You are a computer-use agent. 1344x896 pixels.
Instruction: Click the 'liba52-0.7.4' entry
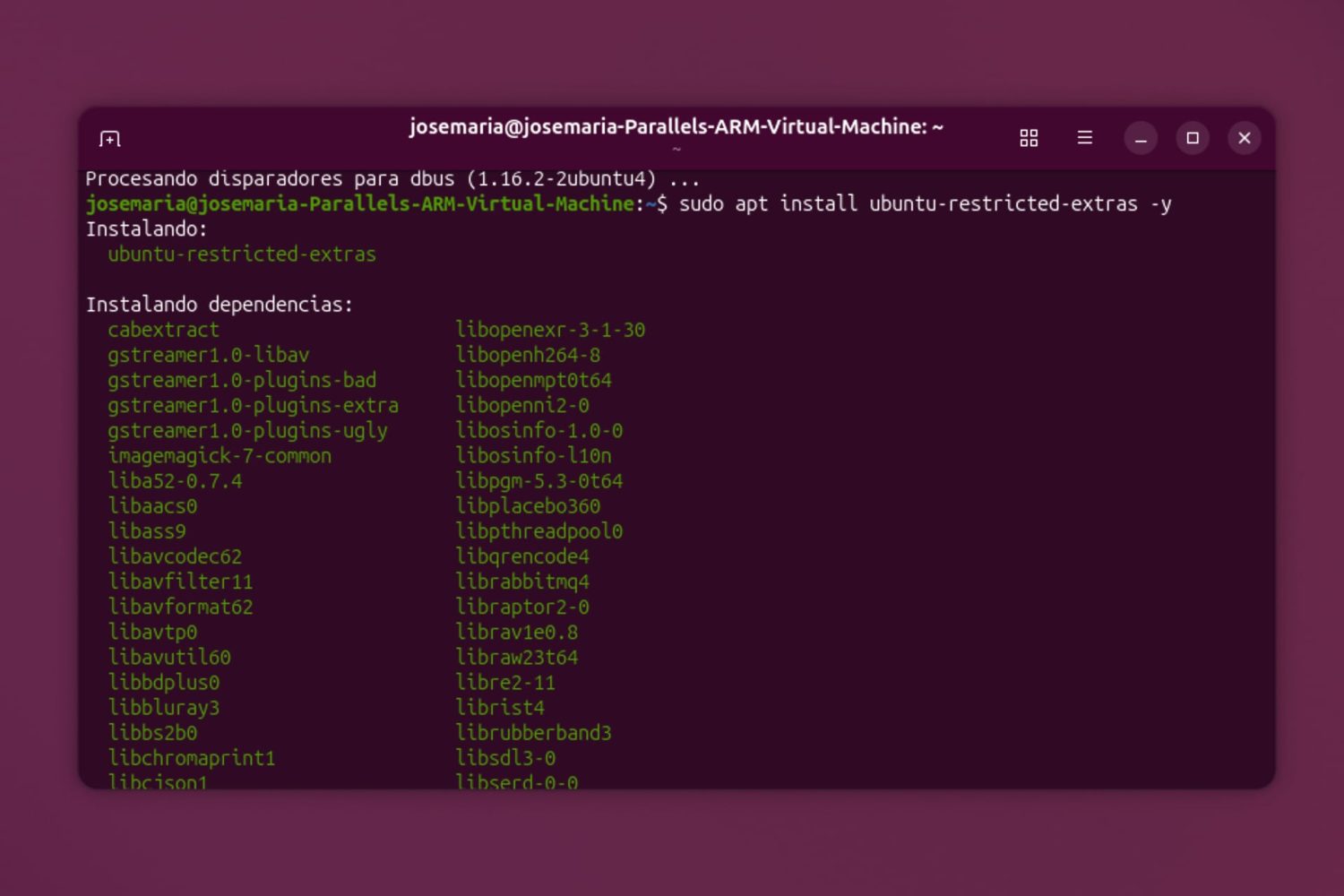pyautogui.click(x=175, y=481)
